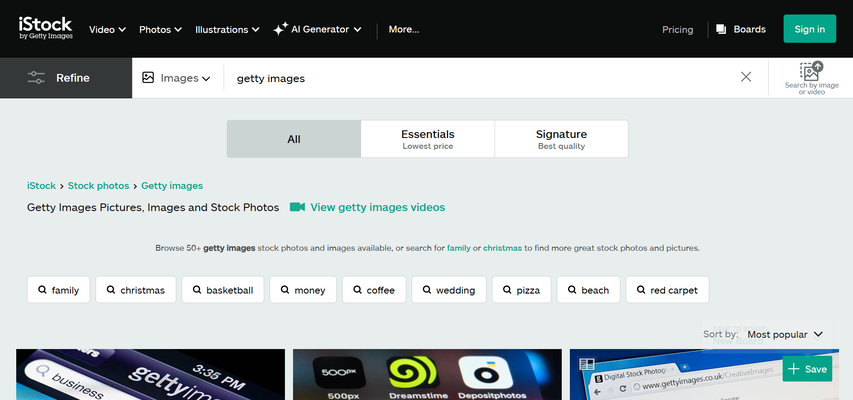Click the green video camera icon
This screenshot has height=400, width=853.
coord(297,207)
